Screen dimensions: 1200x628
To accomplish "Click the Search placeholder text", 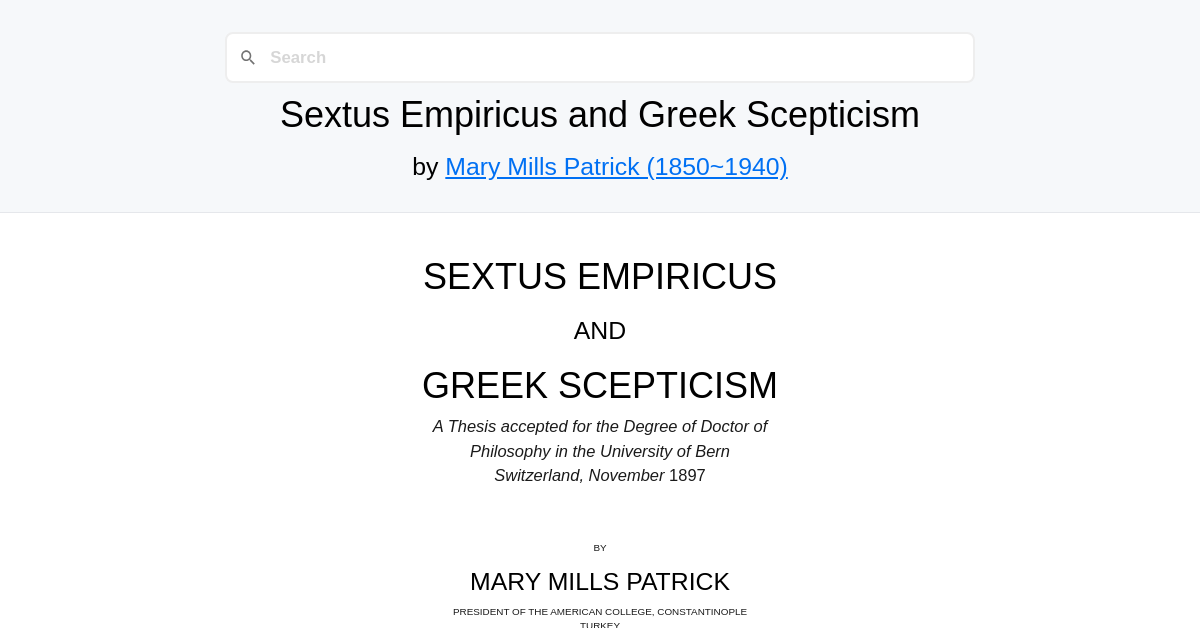I will click(x=297, y=57).
